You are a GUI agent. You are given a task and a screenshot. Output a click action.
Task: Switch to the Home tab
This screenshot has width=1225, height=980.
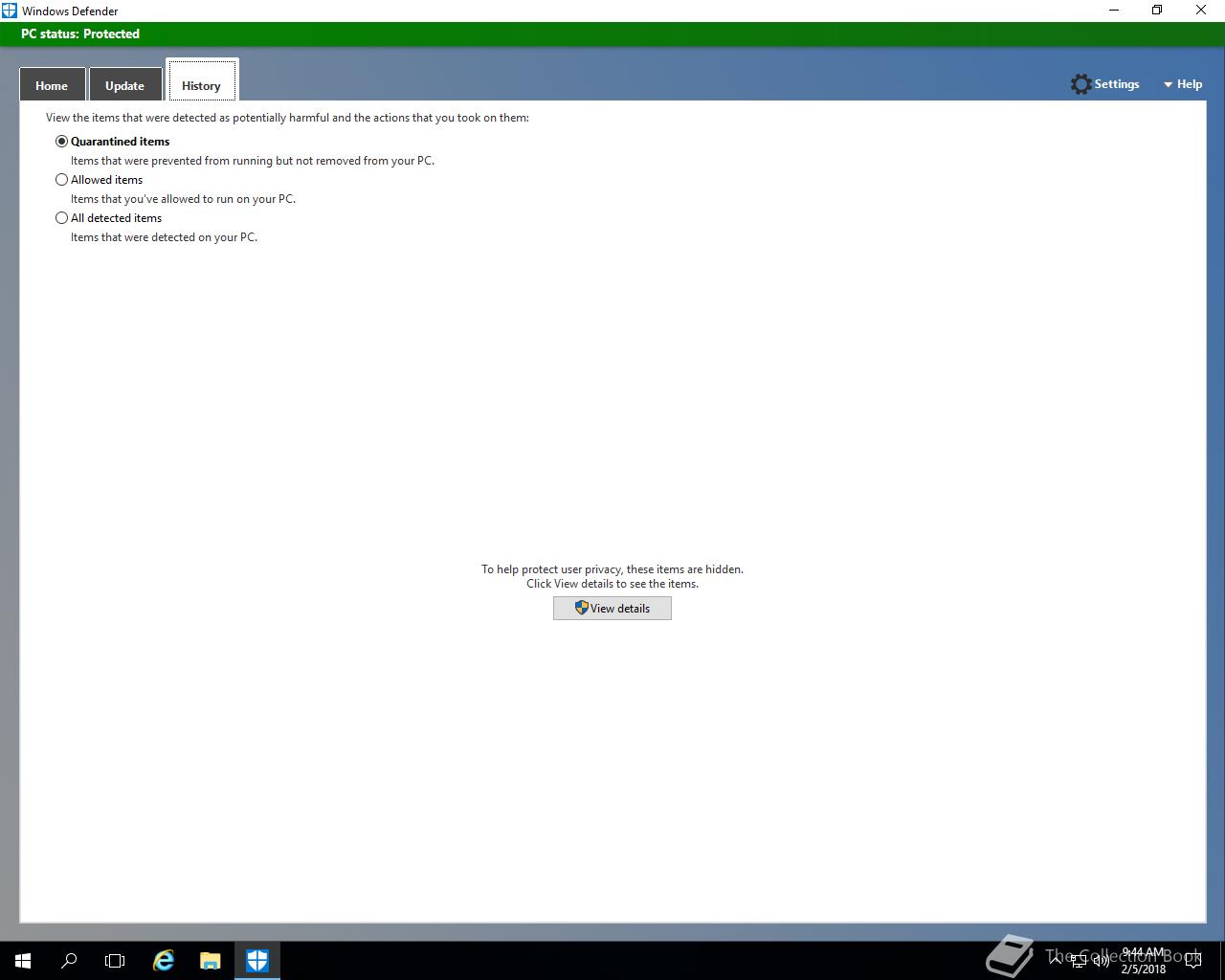(x=52, y=85)
